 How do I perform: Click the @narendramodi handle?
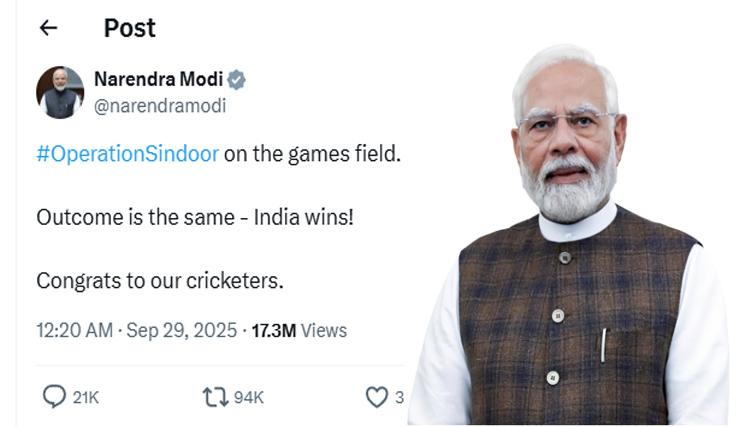coord(159,105)
